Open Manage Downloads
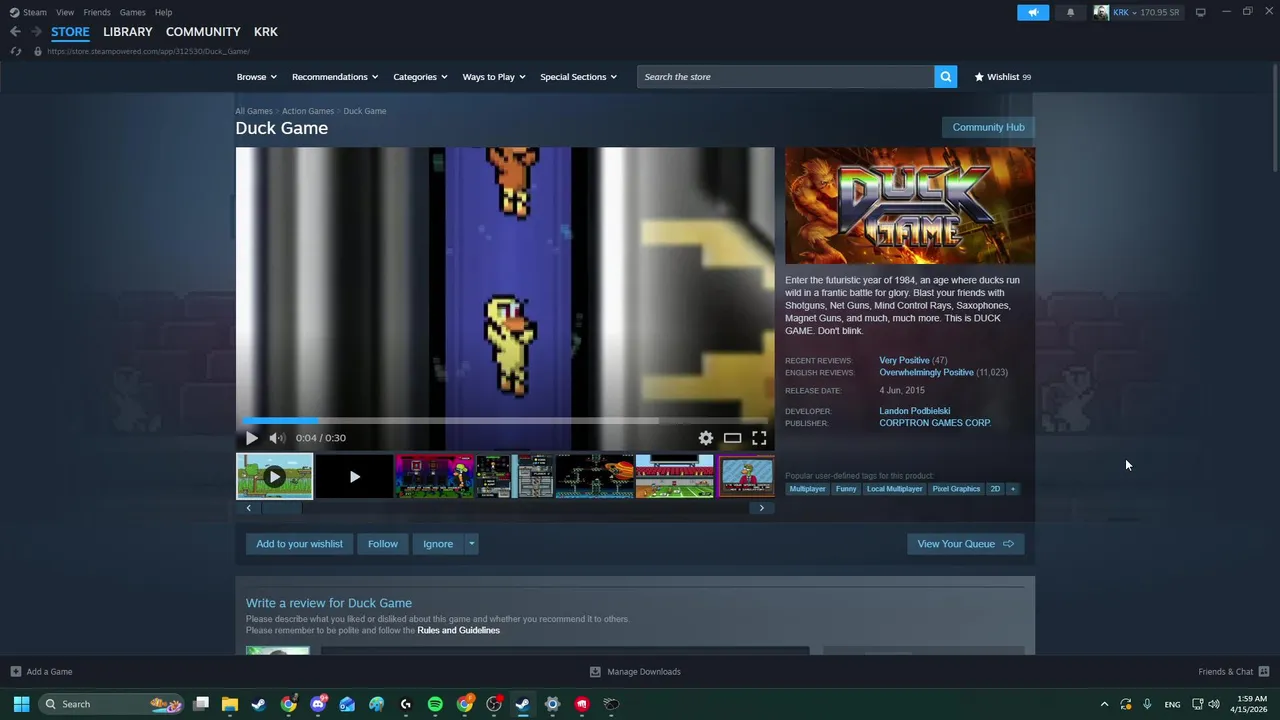The height and width of the screenshot is (720, 1280). coord(635,672)
